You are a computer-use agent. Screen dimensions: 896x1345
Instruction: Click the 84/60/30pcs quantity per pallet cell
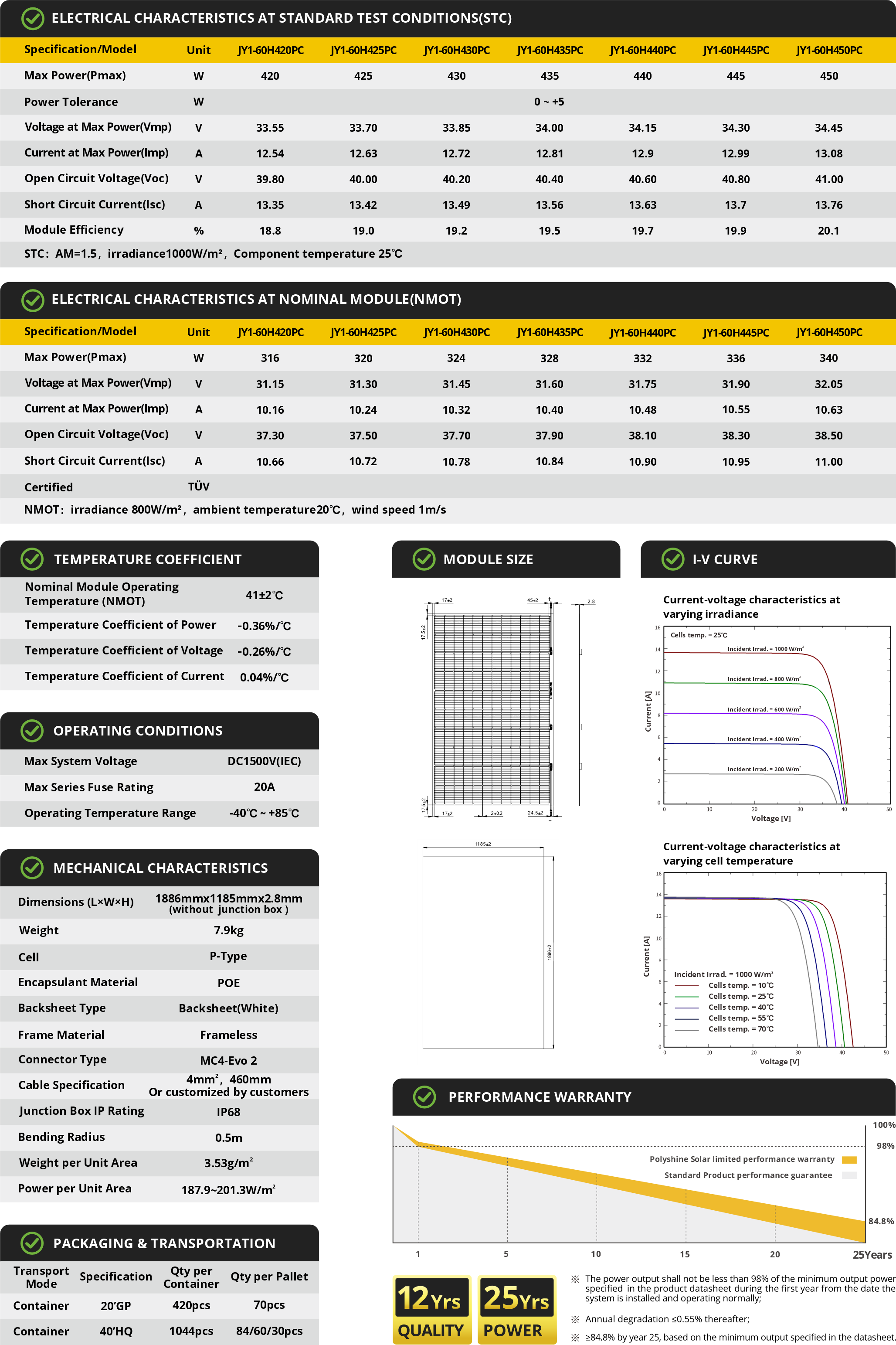click(269, 1331)
